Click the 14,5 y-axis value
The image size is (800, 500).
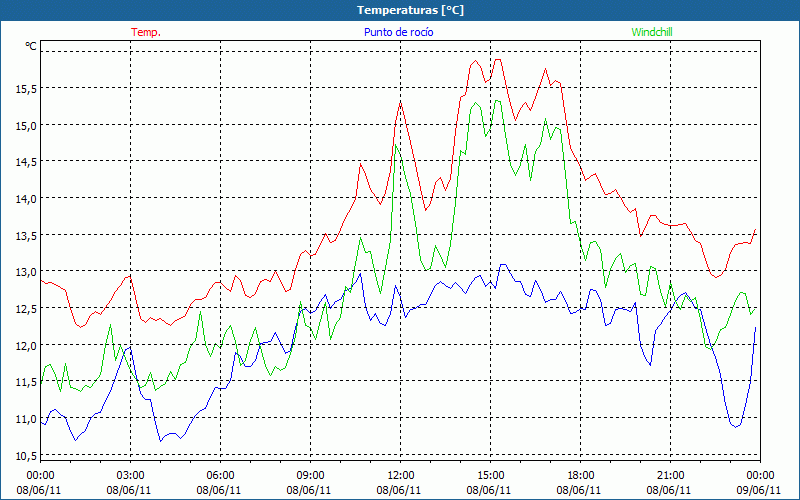[x=27, y=162]
